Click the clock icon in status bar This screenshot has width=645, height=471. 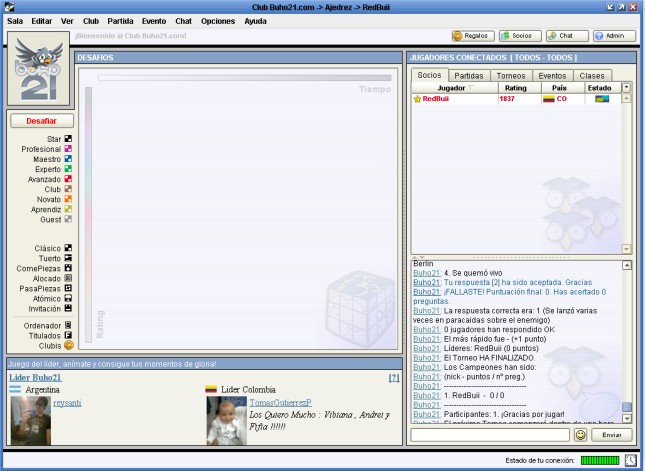[631, 460]
